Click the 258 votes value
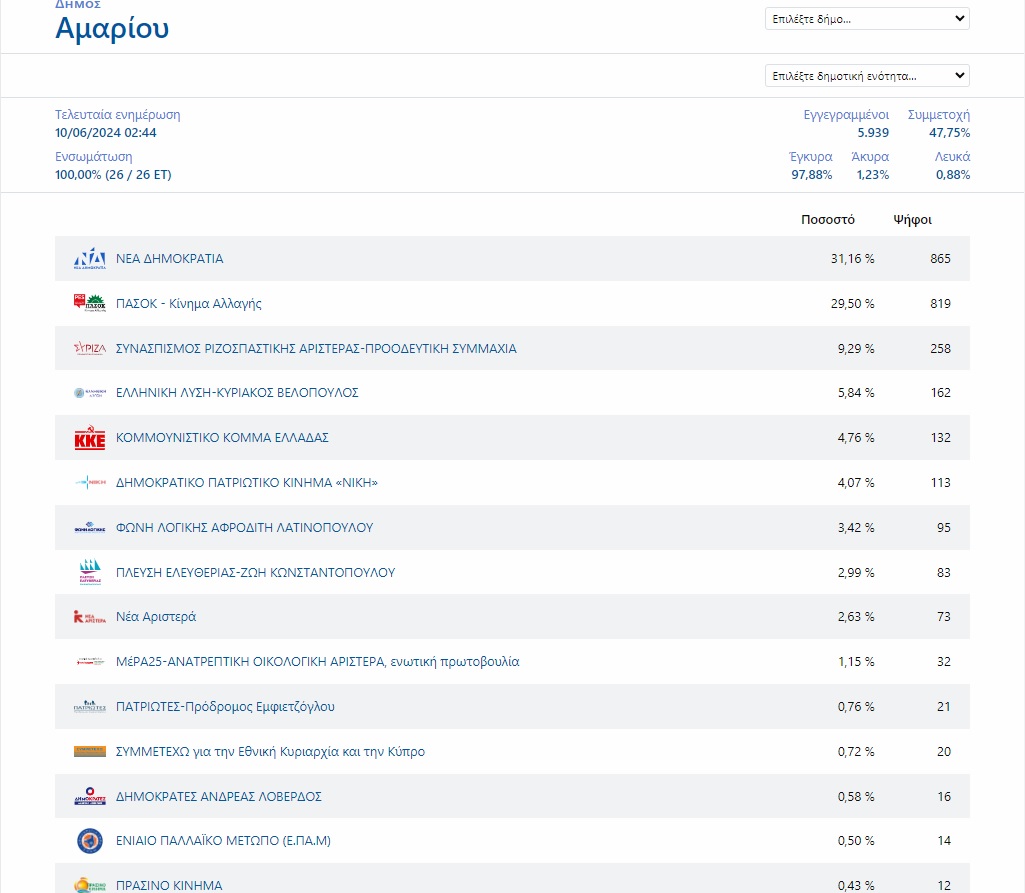Screen dimensions: 1025x893 point(940,348)
